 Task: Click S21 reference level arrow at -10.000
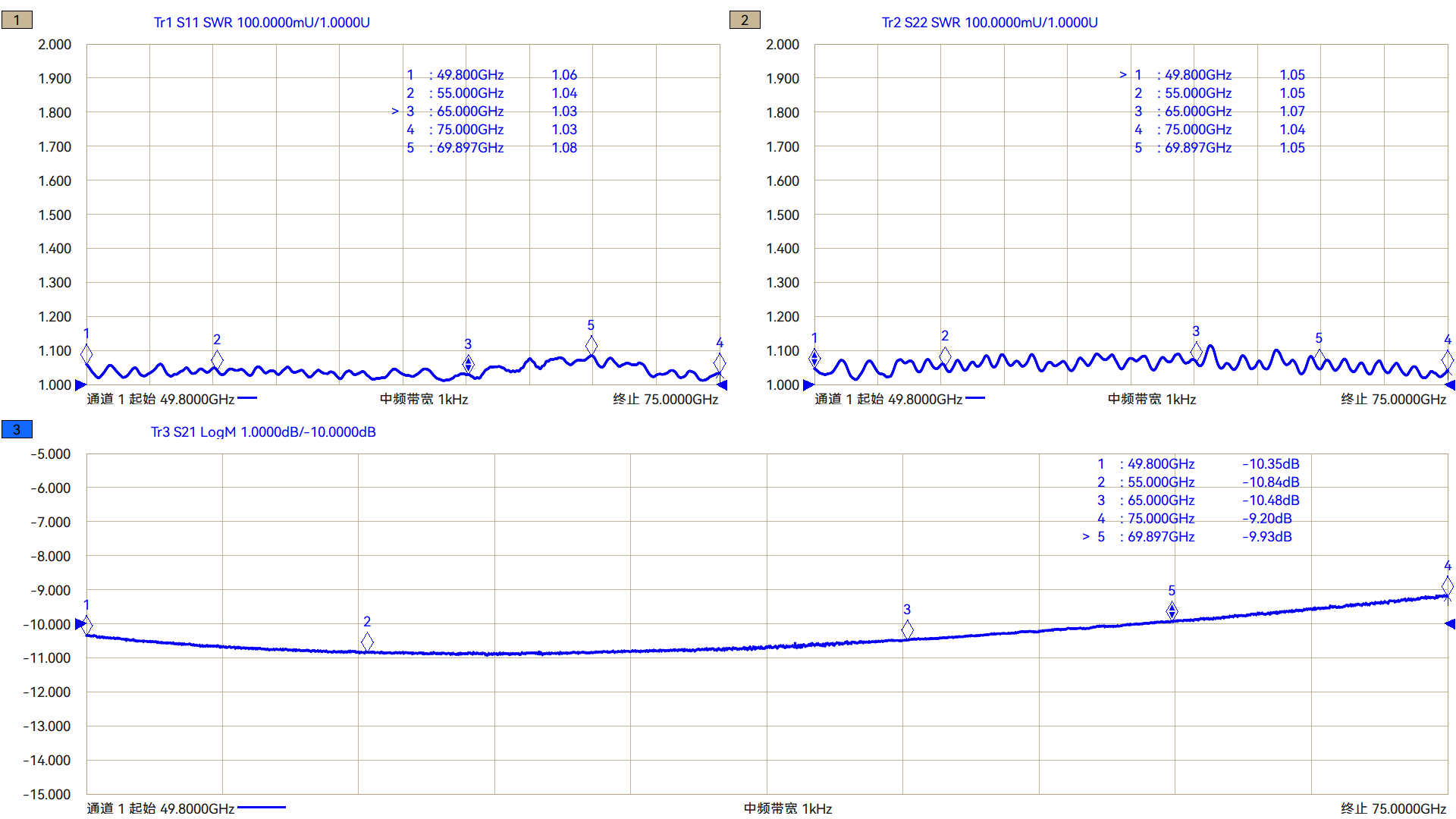tap(80, 624)
